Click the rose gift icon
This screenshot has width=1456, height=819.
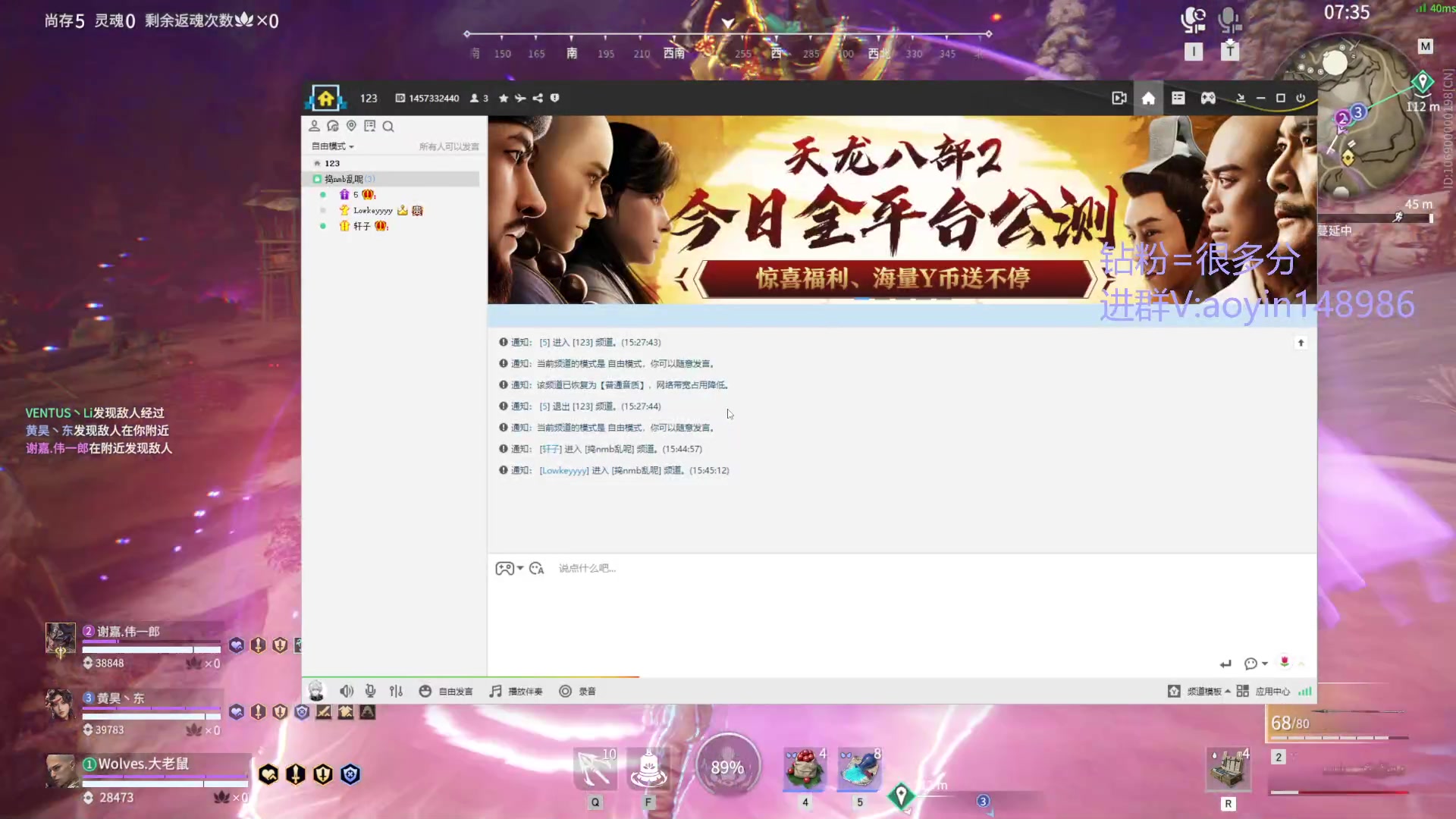pyautogui.click(x=1284, y=662)
